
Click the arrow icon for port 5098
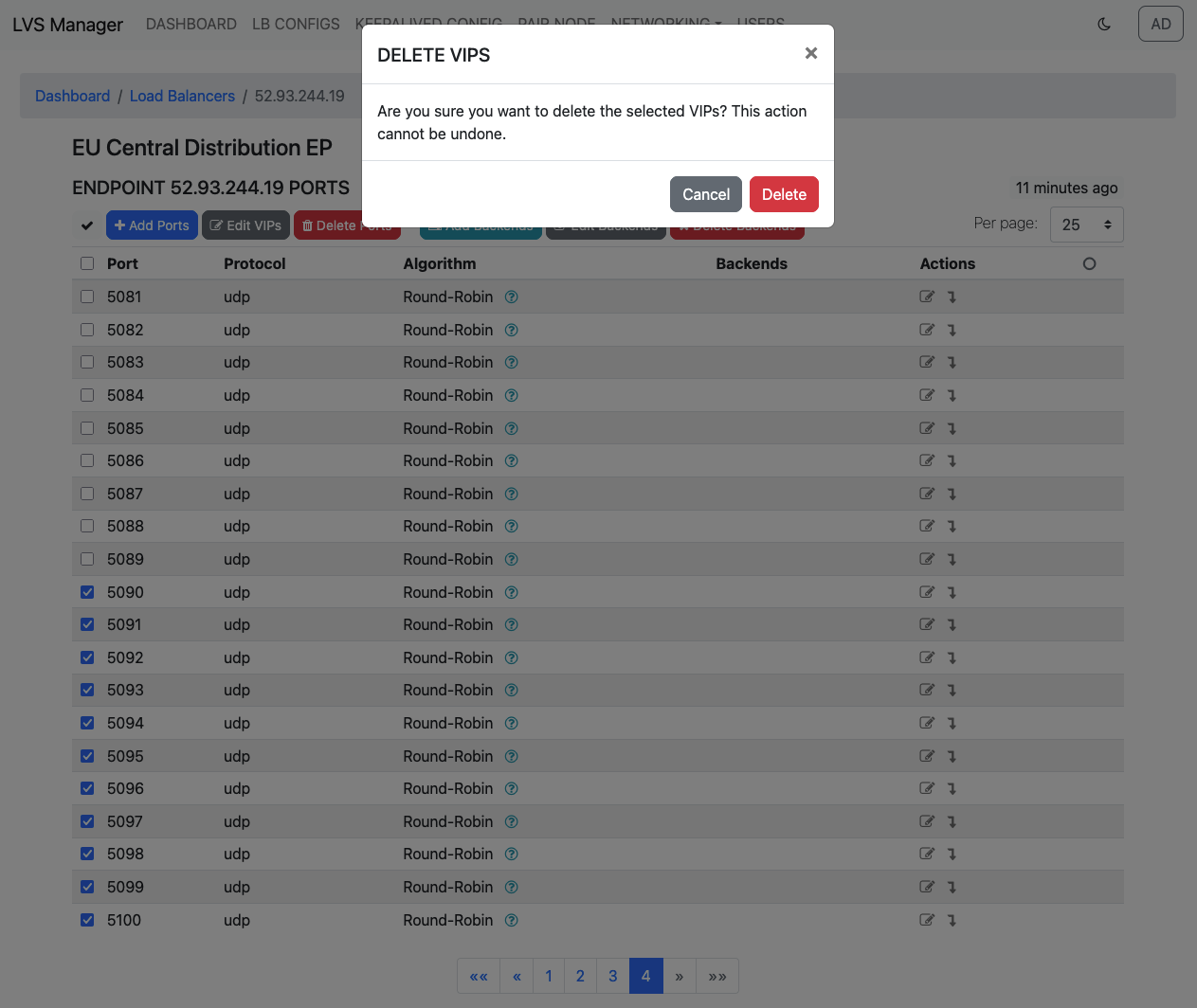(x=952, y=854)
